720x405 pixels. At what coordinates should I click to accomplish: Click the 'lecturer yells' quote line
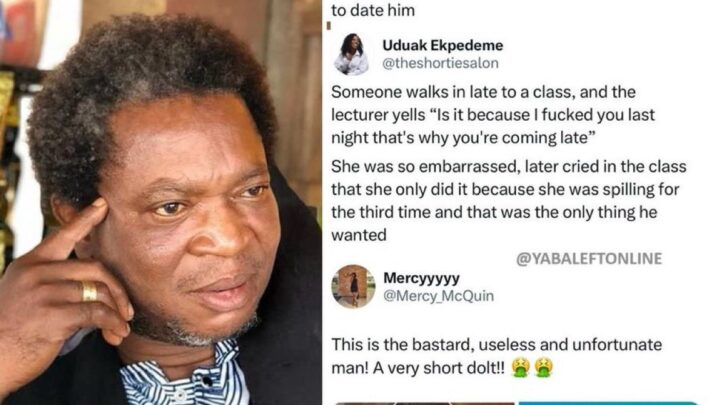(493, 115)
